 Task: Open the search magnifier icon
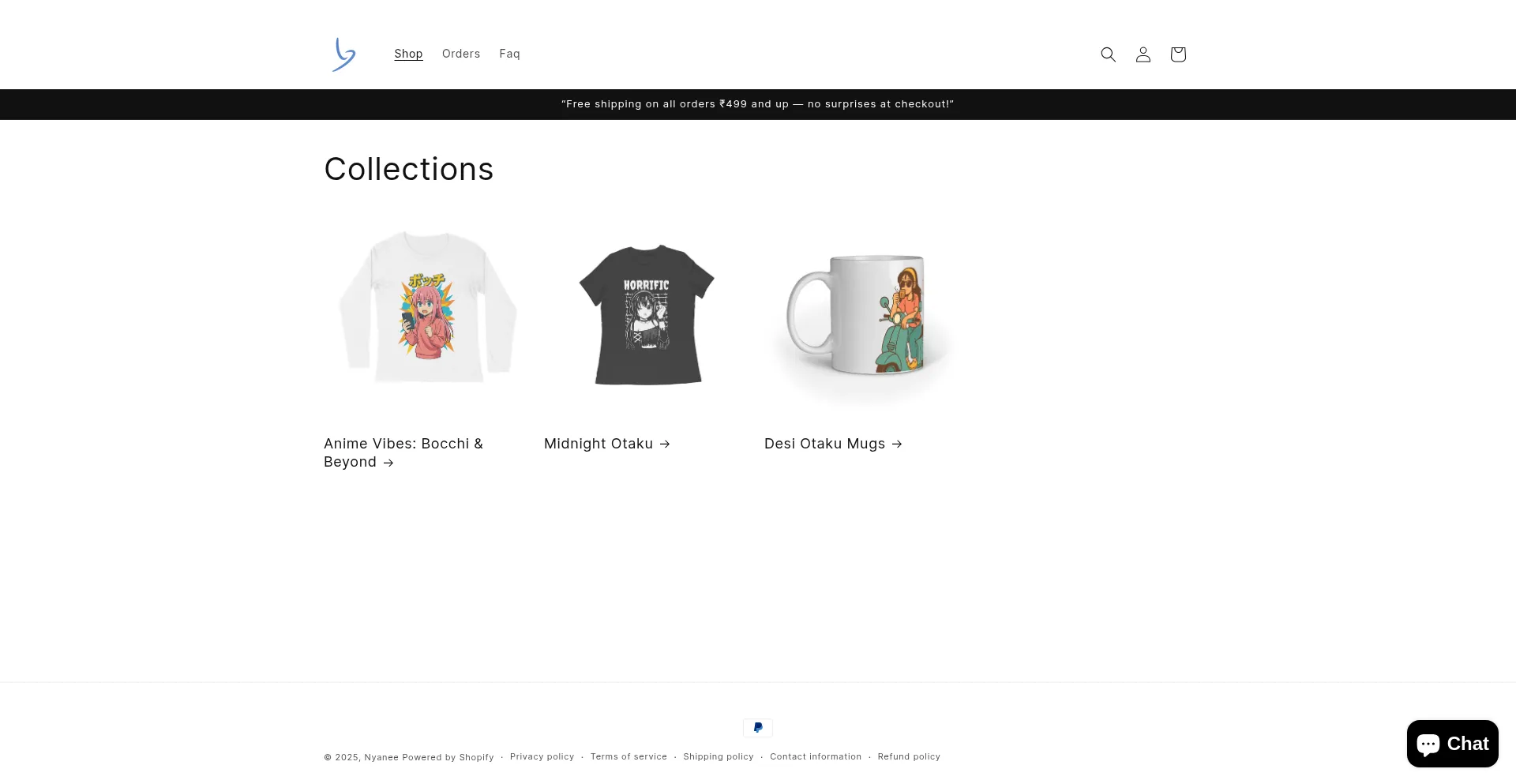tap(1108, 54)
